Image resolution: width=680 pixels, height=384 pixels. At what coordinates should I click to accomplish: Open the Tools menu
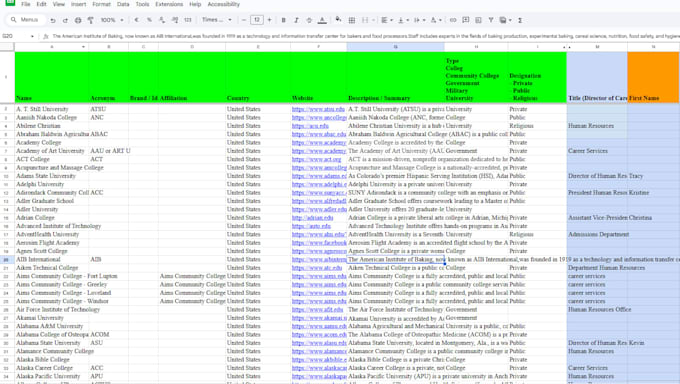click(x=142, y=4)
